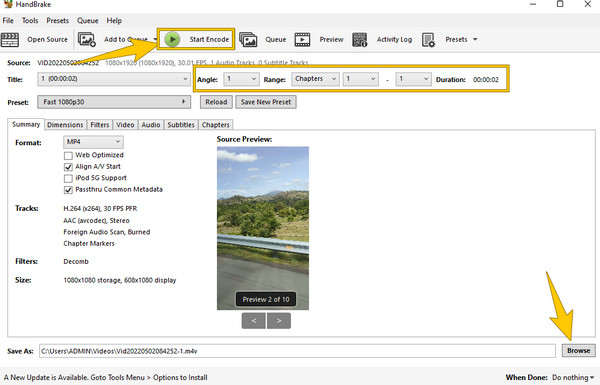
Task: Switch to the Summary tab
Action: [x=26, y=124]
